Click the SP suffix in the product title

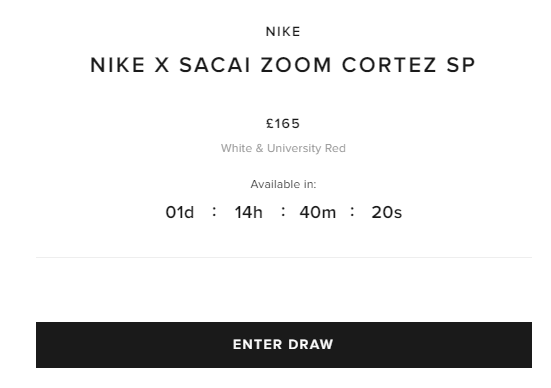click(x=461, y=65)
